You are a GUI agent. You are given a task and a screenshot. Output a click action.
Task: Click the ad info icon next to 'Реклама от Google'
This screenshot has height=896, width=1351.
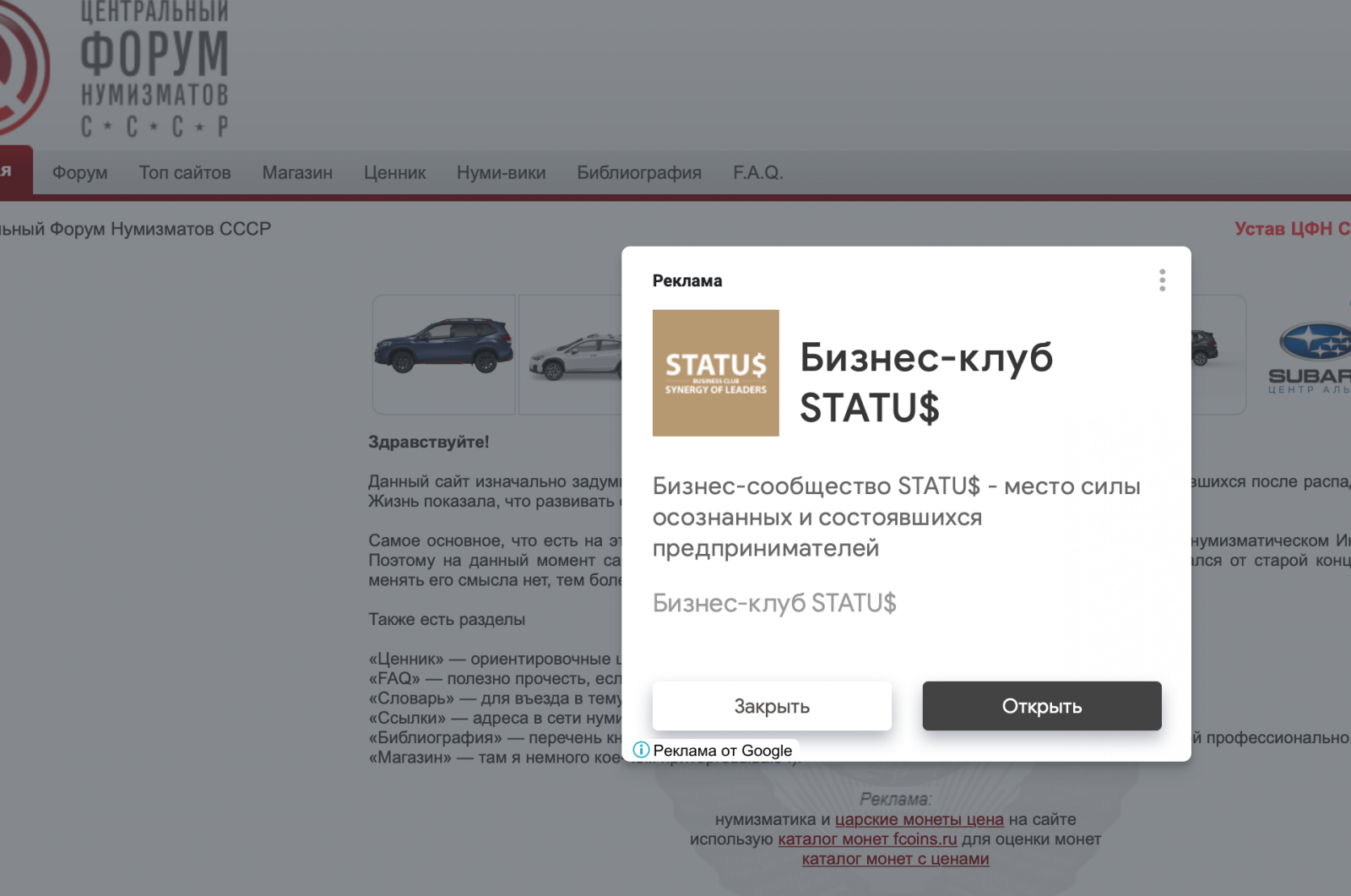point(641,750)
